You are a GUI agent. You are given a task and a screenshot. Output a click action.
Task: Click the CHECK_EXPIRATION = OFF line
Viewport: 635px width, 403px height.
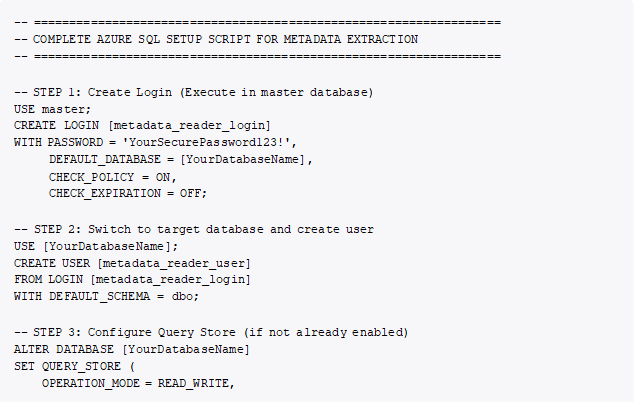click(x=128, y=194)
